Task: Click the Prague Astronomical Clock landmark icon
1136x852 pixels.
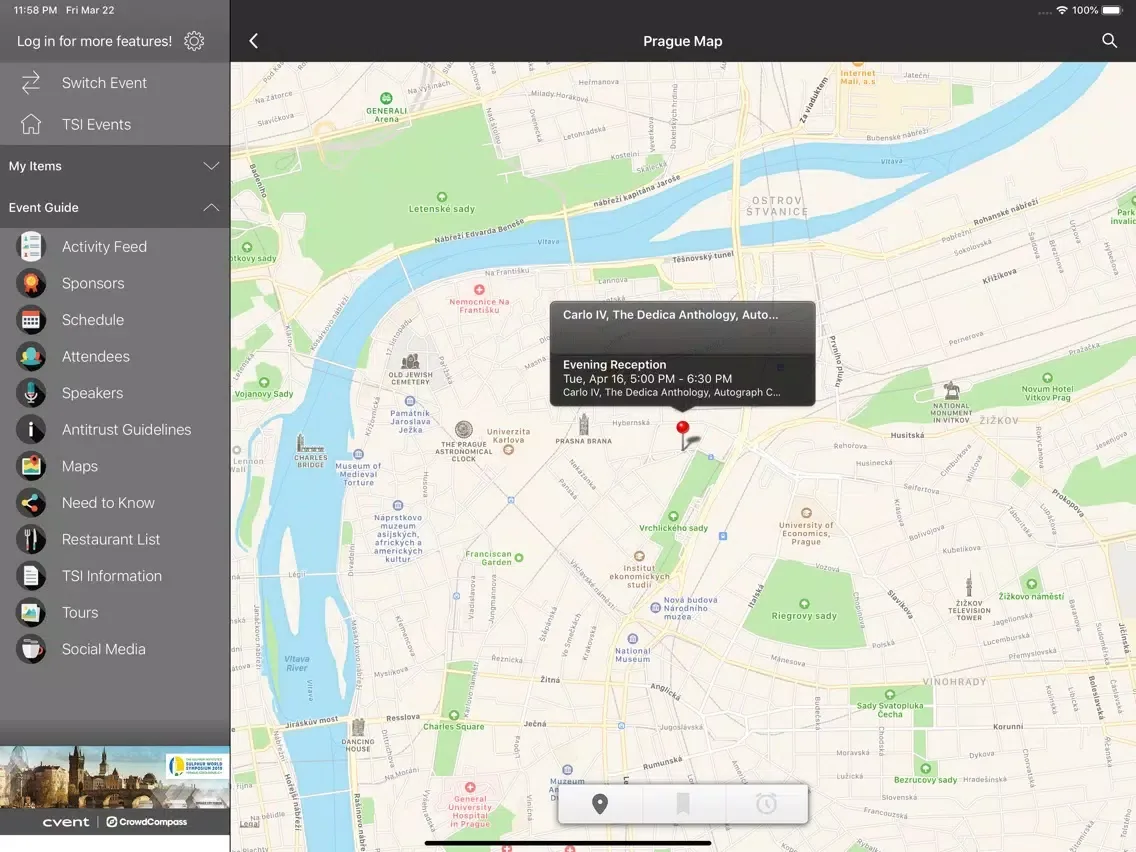Action: [x=464, y=430]
